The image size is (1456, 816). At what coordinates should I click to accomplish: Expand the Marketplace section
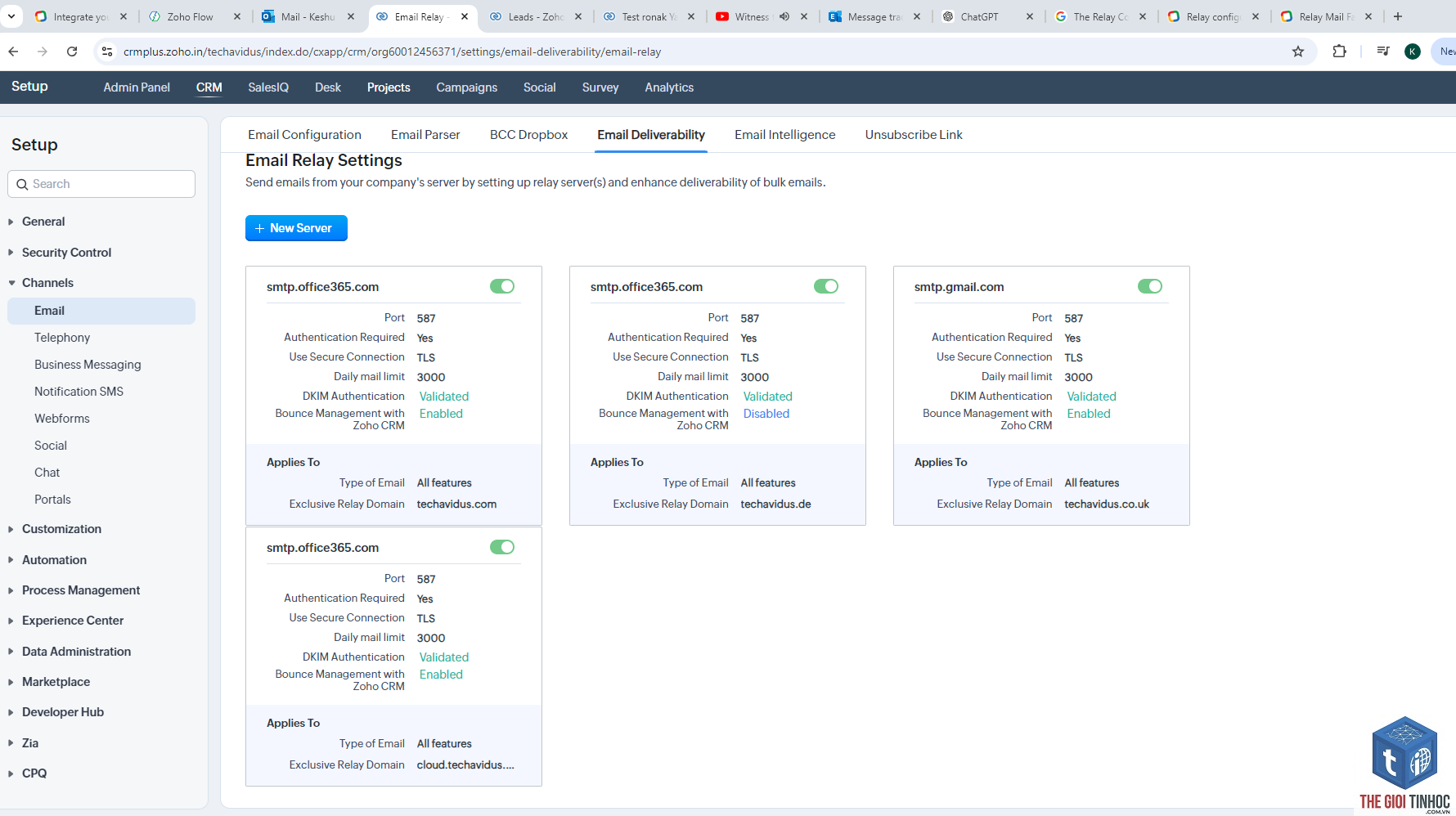[56, 682]
